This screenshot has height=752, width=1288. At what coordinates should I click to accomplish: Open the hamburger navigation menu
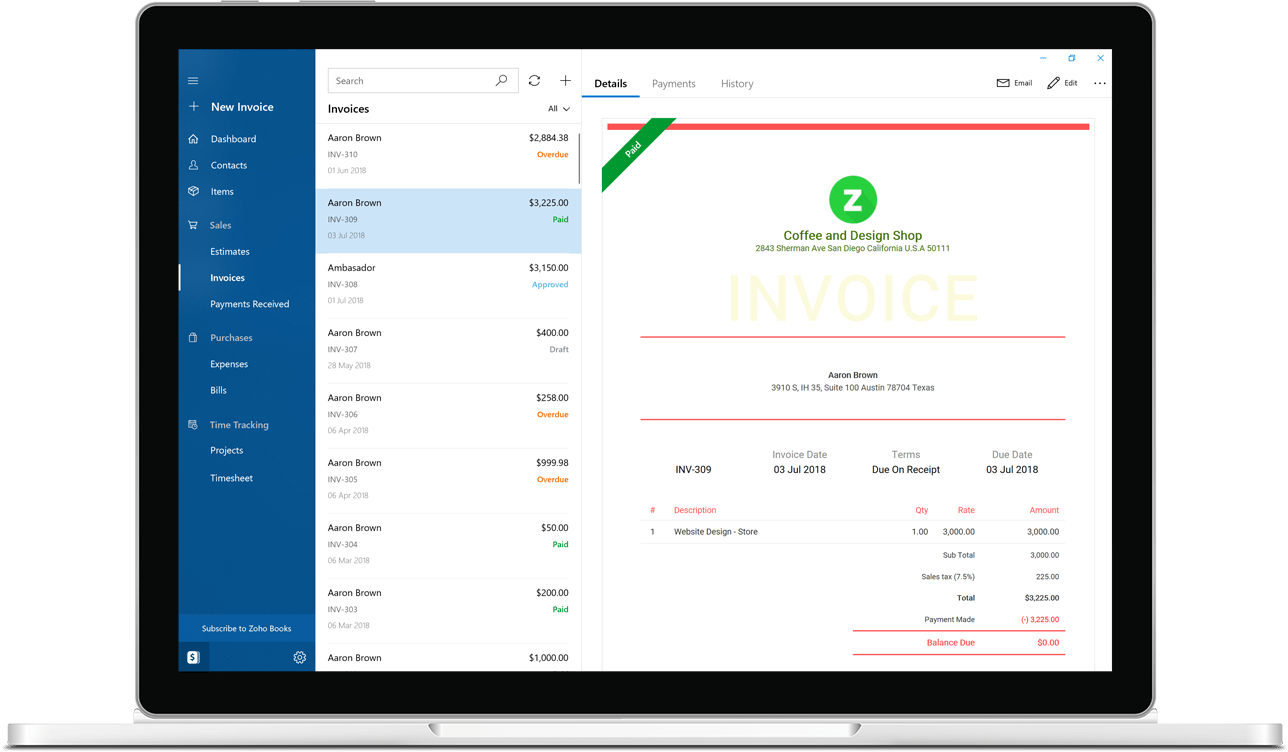(x=192, y=80)
